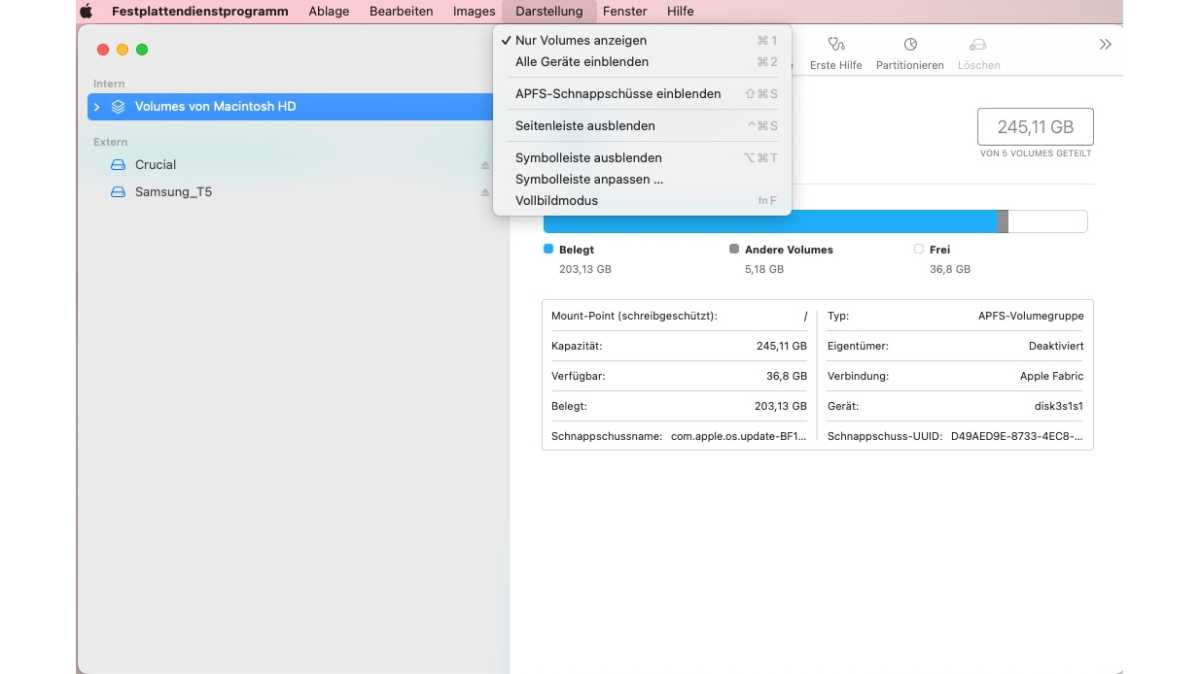The width and height of the screenshot is (1200, 674).
Task: Click the Belegt row value in the table
Action: [780, 407]
